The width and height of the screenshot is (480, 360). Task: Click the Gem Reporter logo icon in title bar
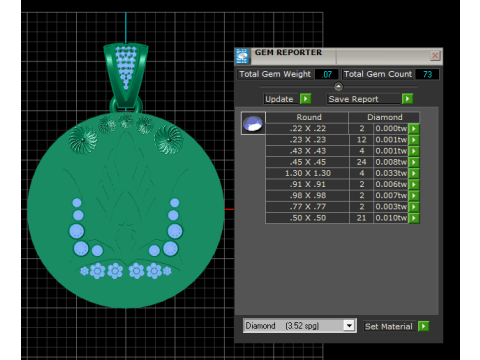242,56
